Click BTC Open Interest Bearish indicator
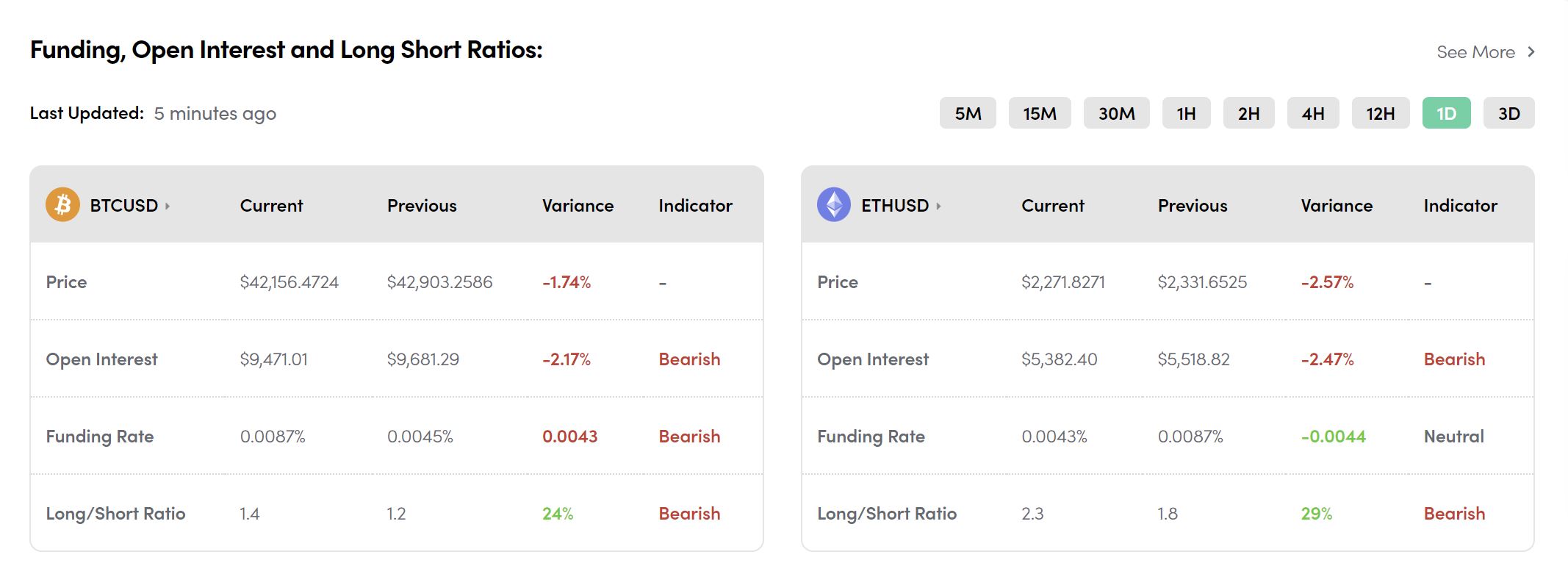This screenshot has width=1568, height=585. [x=689, y=359]
